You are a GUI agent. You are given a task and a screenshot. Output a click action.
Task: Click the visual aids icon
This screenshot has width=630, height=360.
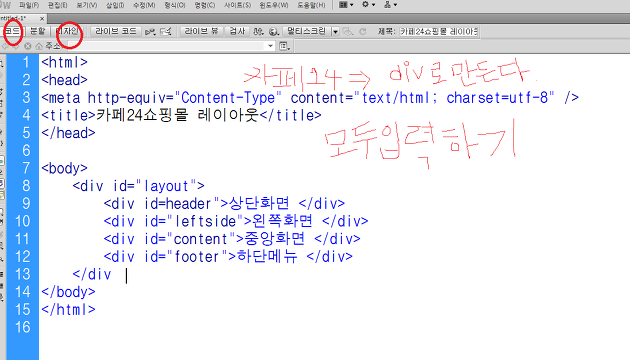348,32
